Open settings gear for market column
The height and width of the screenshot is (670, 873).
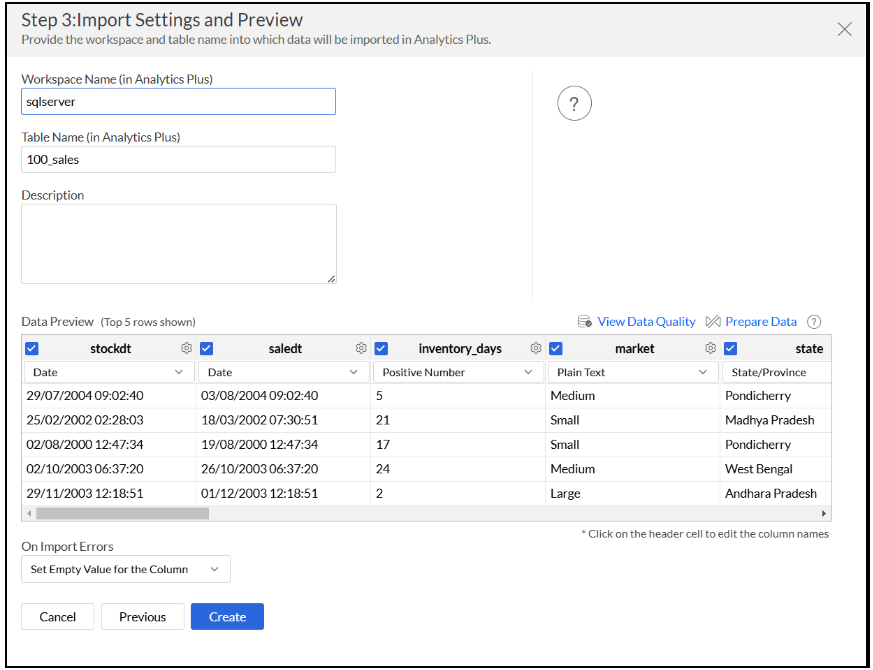point(710,348)
